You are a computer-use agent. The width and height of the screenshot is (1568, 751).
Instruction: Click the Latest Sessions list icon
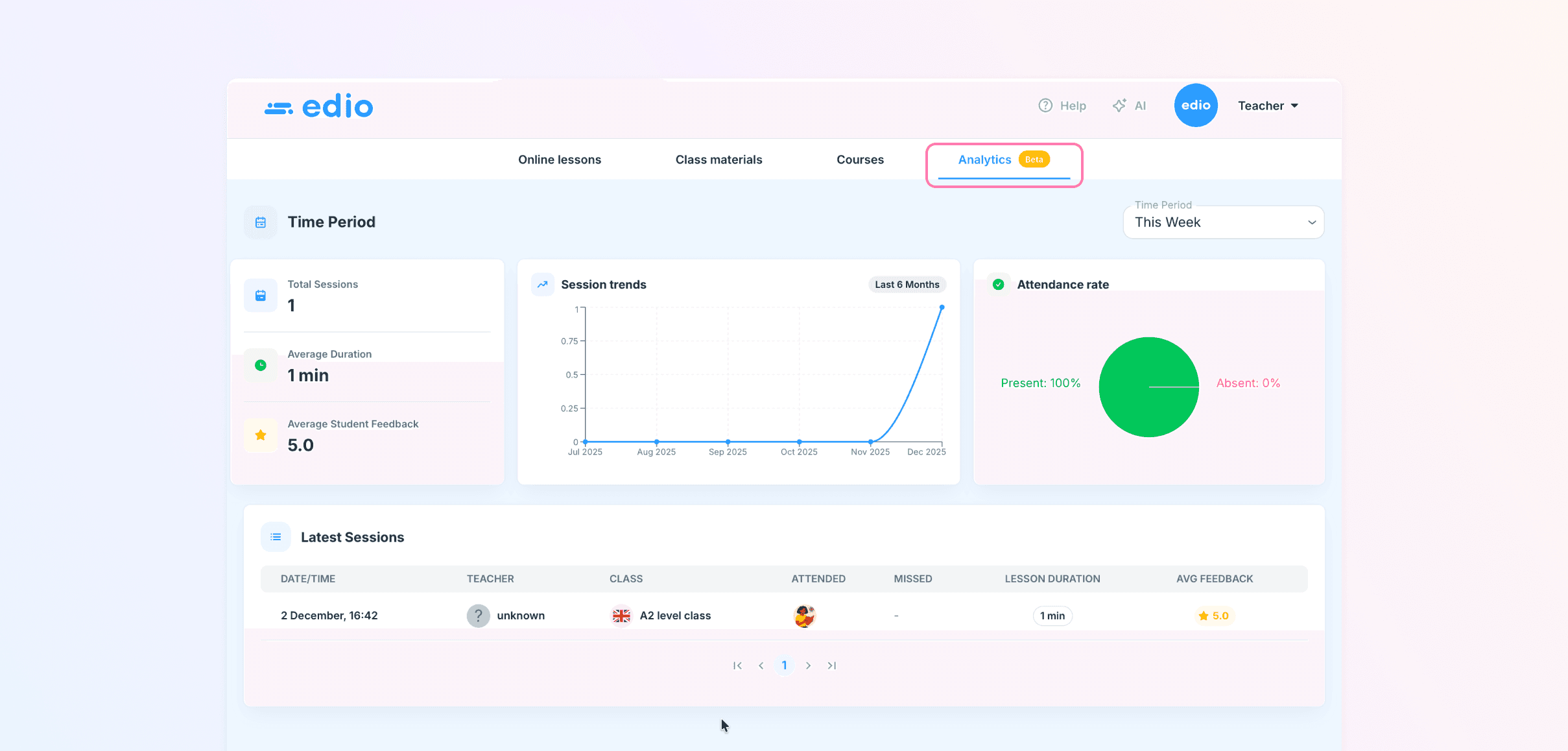point(276,537)
